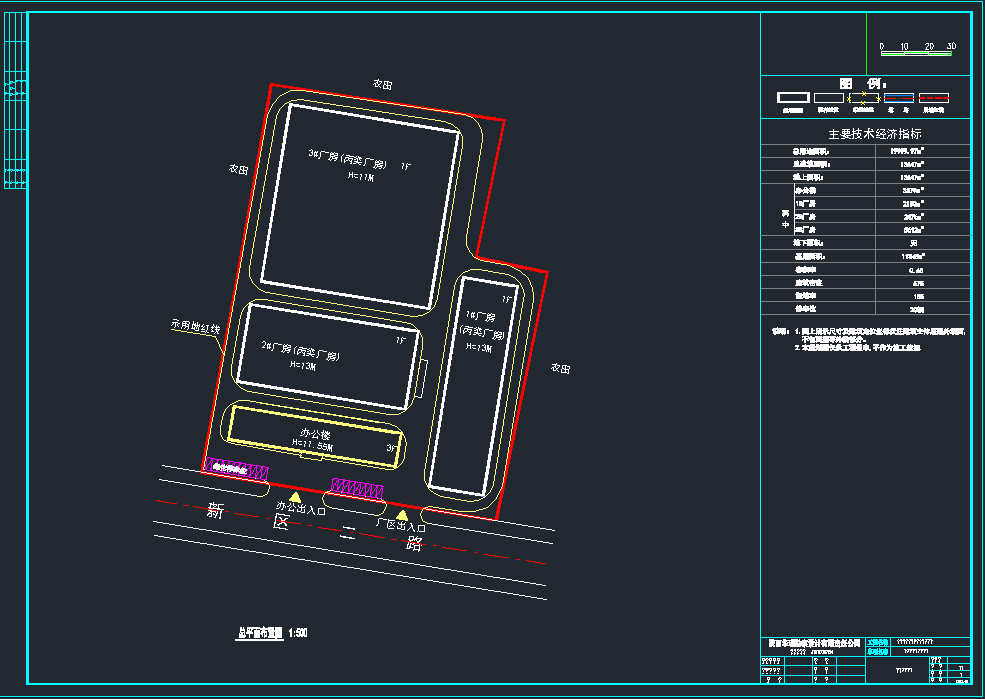Select the magenta hatched strip between the entrances
The height and width of the screenshot is (699, 985).
[x=357, y=487]
